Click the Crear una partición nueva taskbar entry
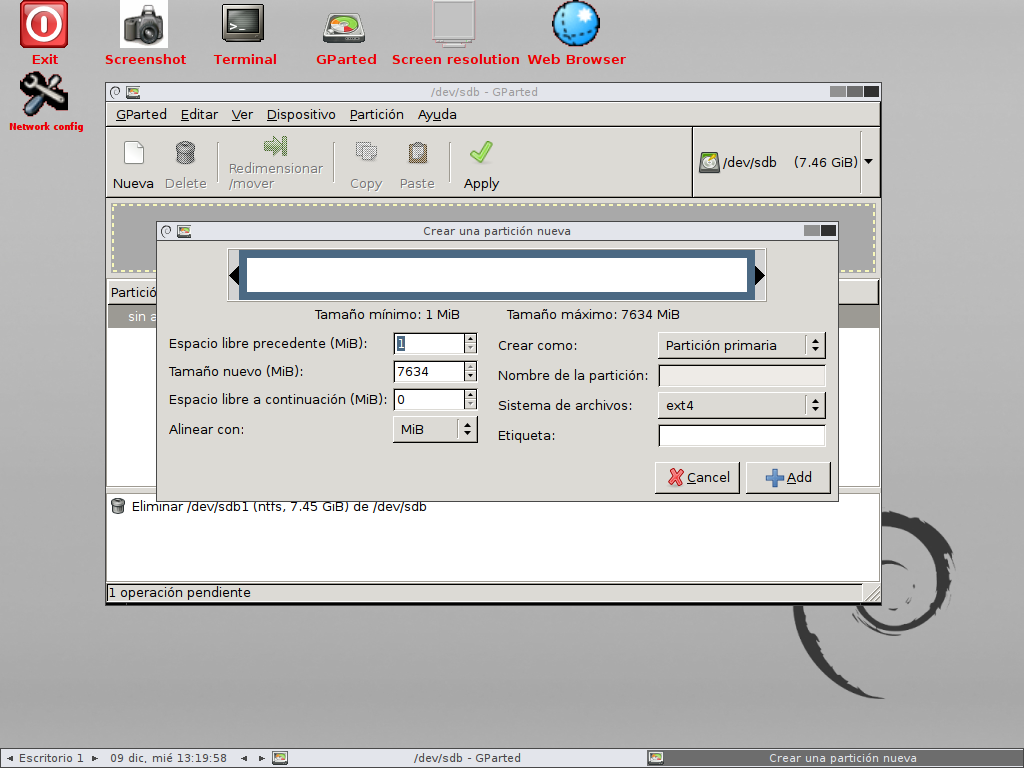 point(835,758)
